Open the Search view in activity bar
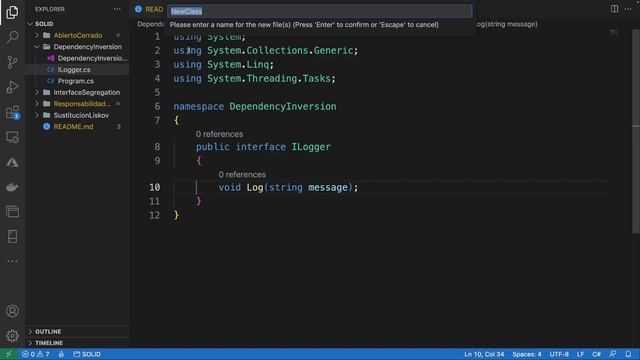 (12, 37)
